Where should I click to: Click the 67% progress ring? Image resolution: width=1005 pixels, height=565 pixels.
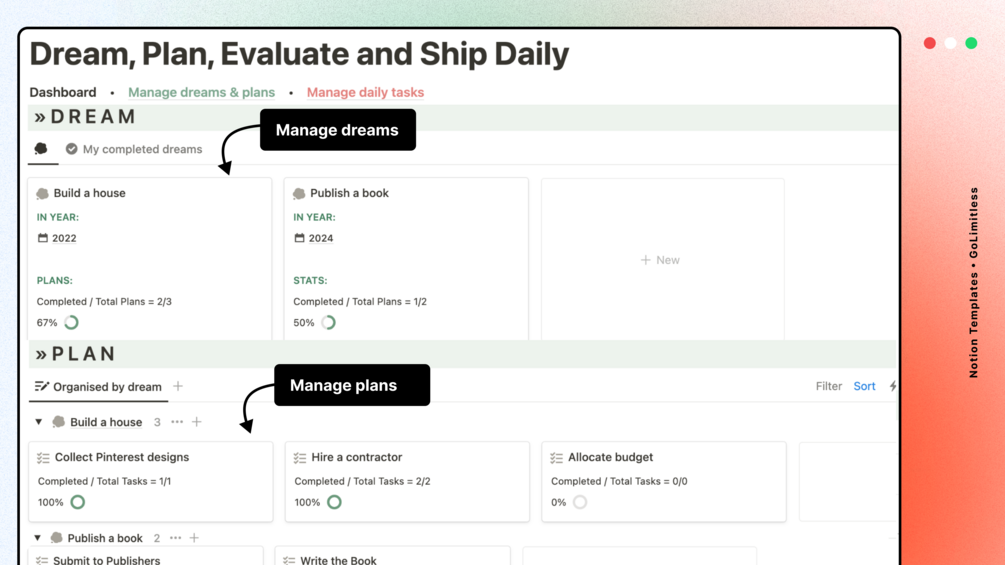click(x=72, y=323)
